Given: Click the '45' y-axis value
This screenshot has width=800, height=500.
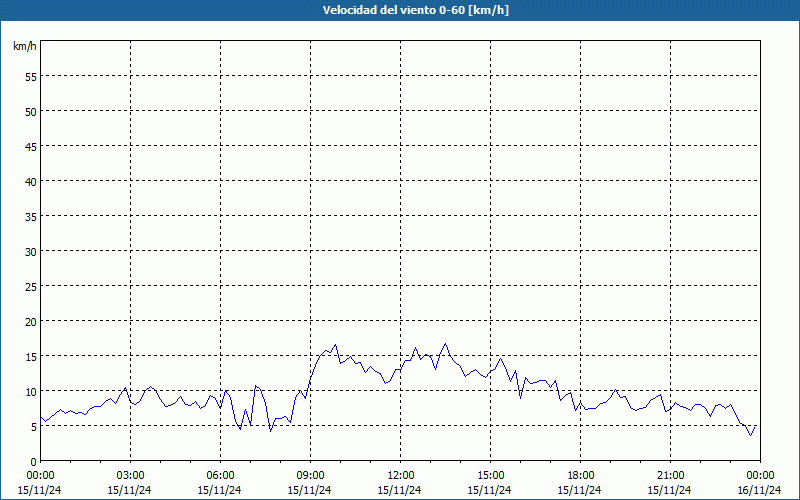Looking at the screenshot, I should (31, 146).
